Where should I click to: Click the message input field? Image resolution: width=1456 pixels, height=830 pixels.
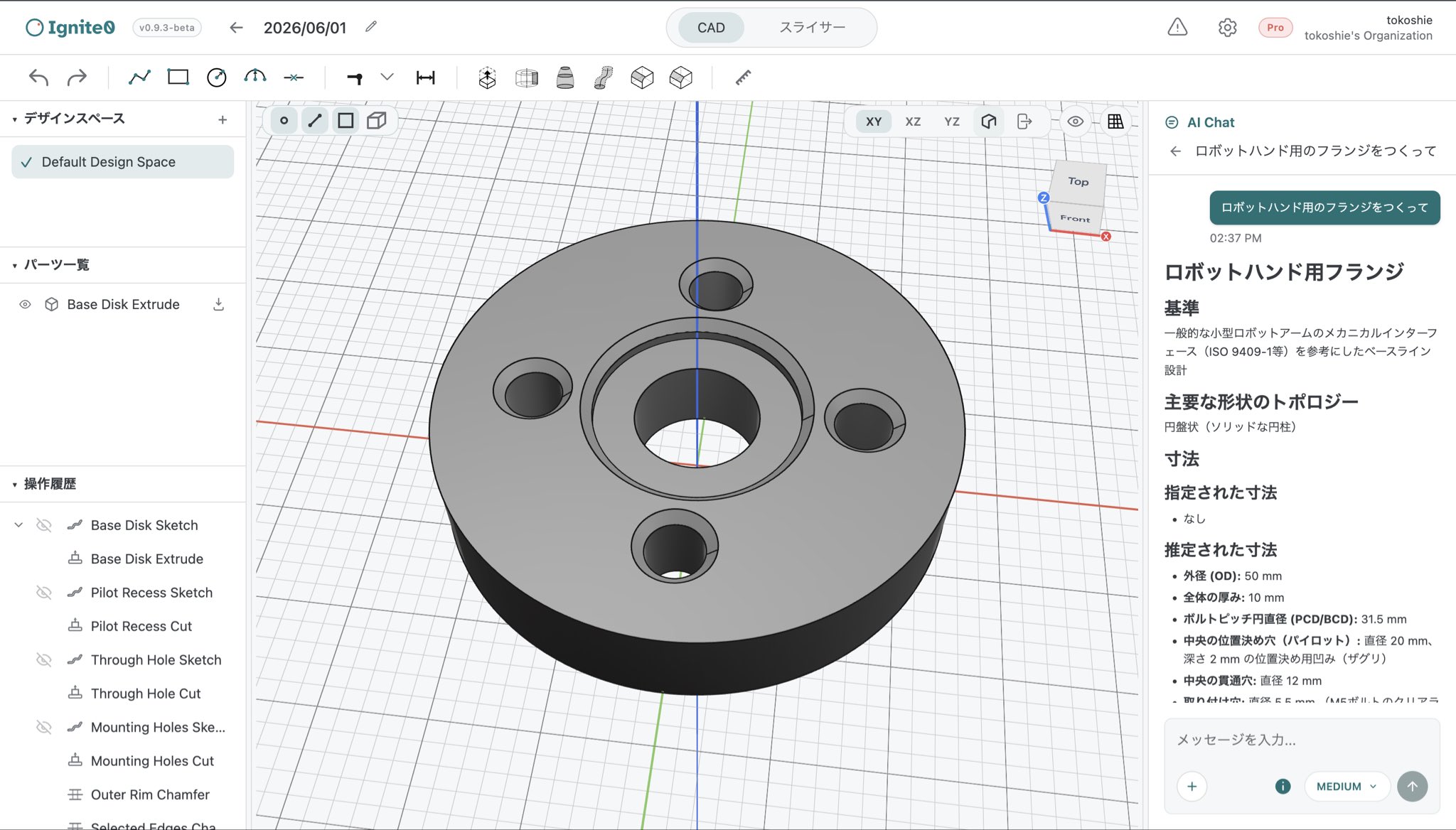tap(1302, 740)
